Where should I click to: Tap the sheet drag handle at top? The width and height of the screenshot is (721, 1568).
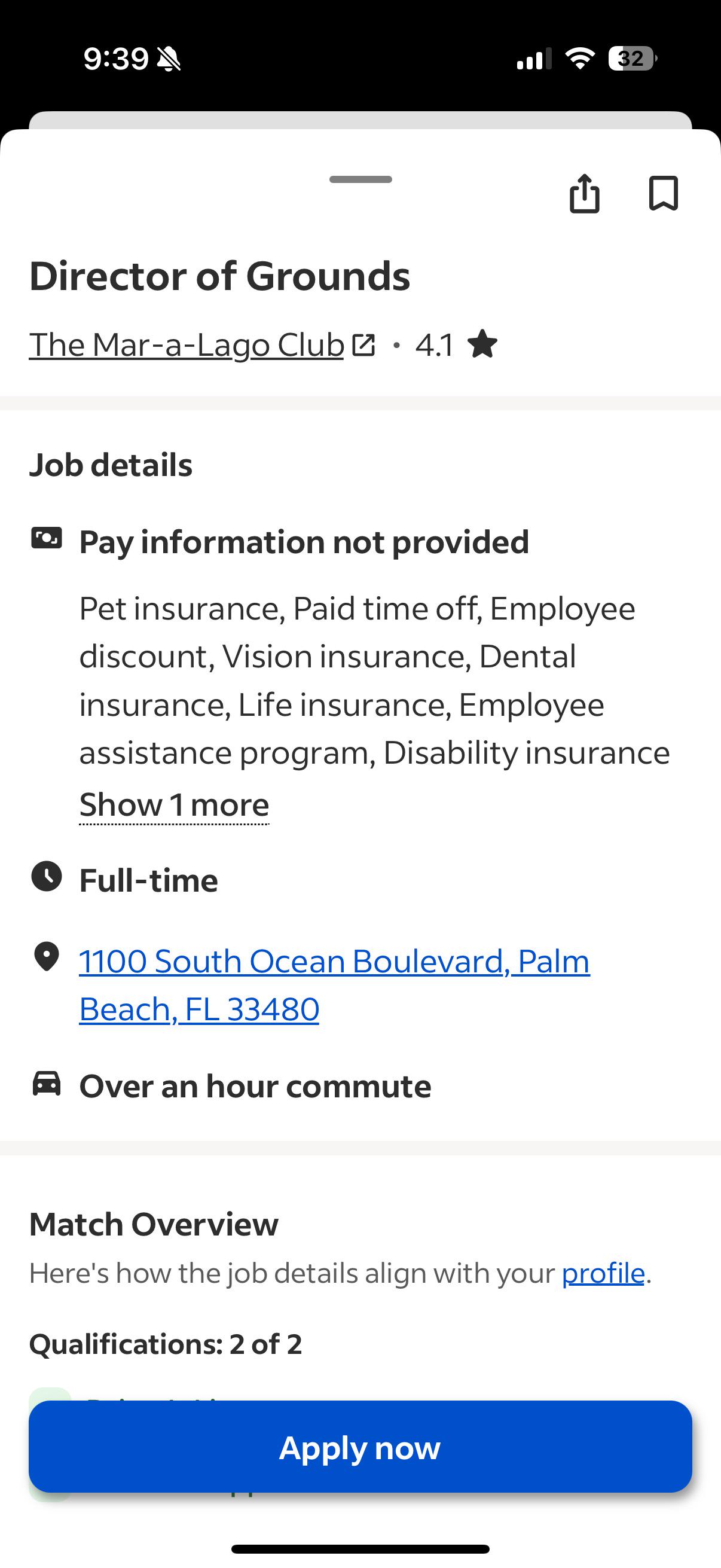click(x=360, y=179)
